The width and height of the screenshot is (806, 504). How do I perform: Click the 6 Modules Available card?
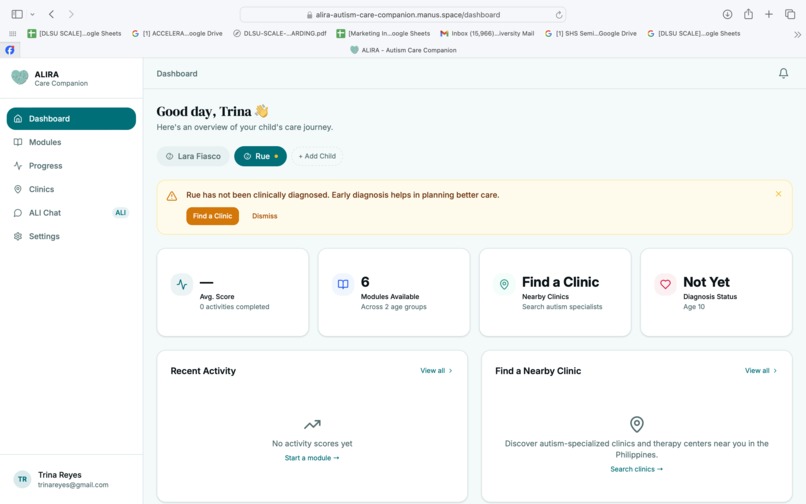point(394,293)
